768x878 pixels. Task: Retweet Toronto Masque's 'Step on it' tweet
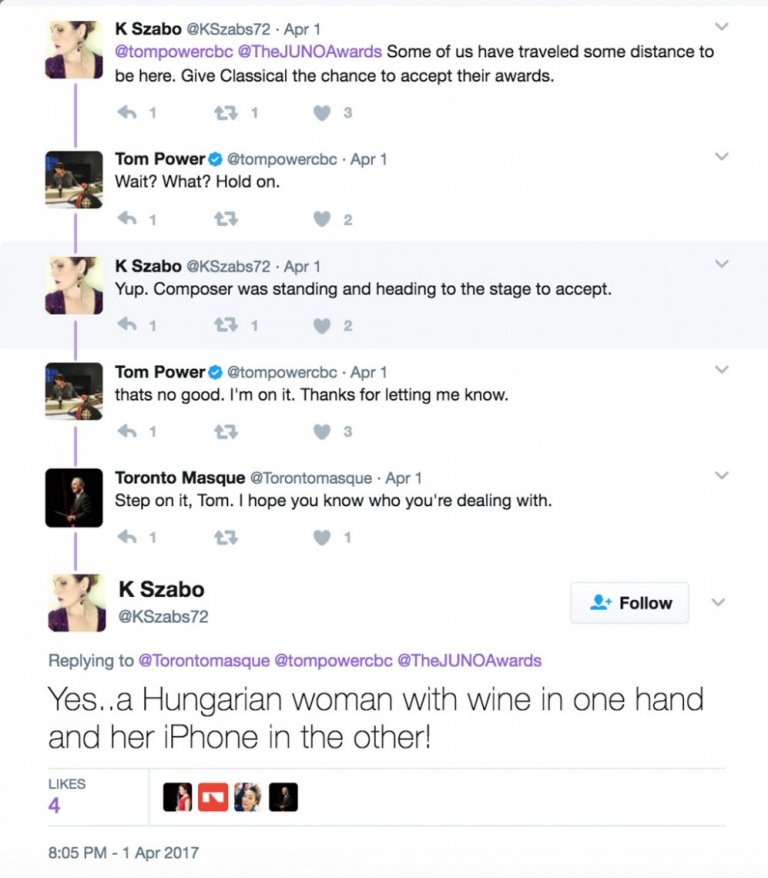(x=224, y=537)
